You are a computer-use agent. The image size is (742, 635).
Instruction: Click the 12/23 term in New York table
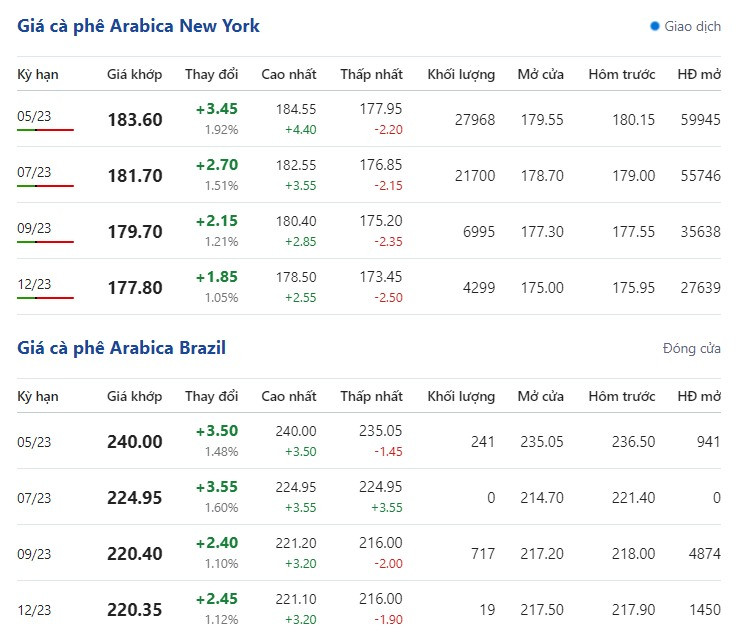pyautogui.click(x=34, y=285)
